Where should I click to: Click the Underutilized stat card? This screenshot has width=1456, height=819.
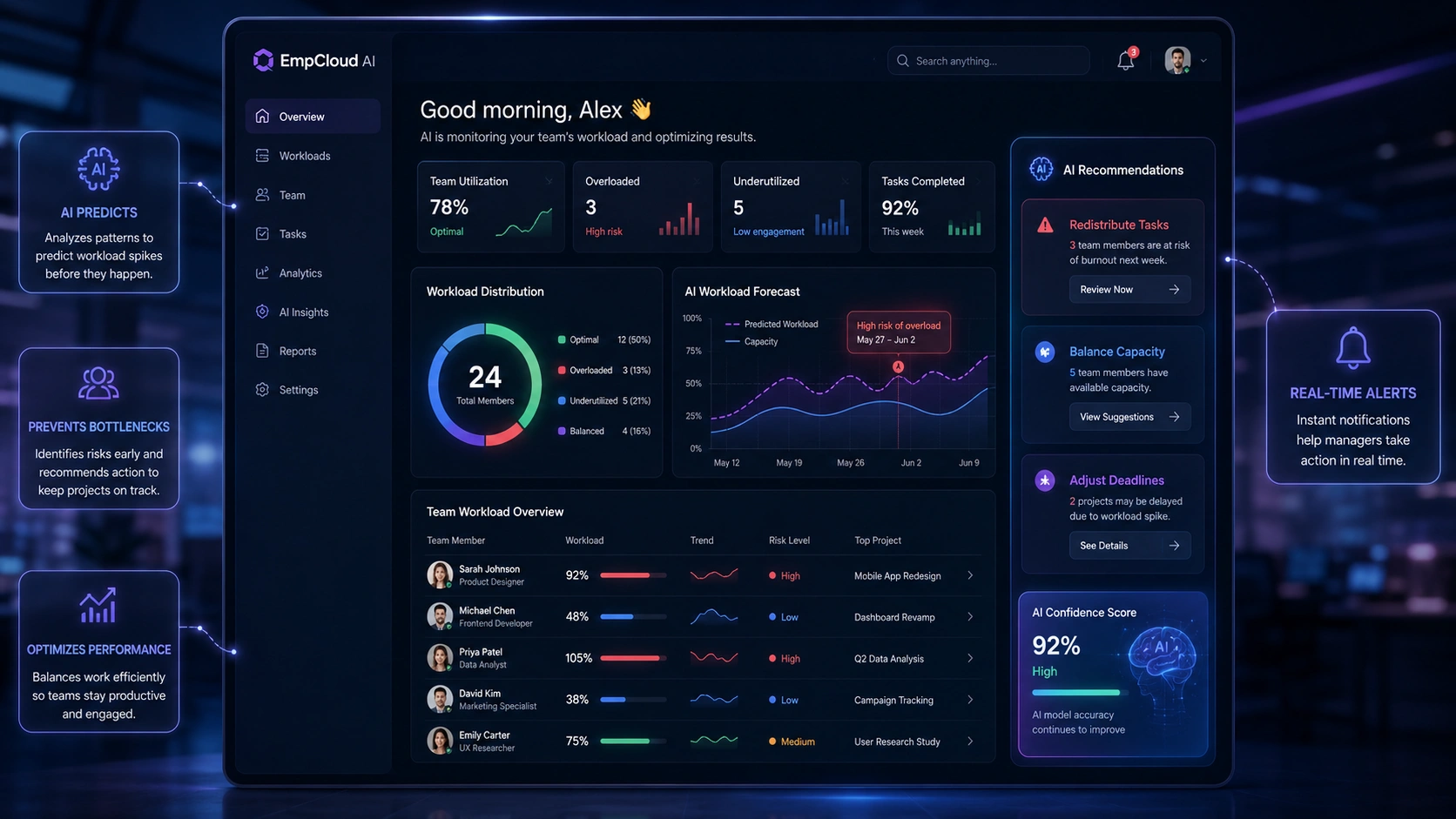(791, 206)
